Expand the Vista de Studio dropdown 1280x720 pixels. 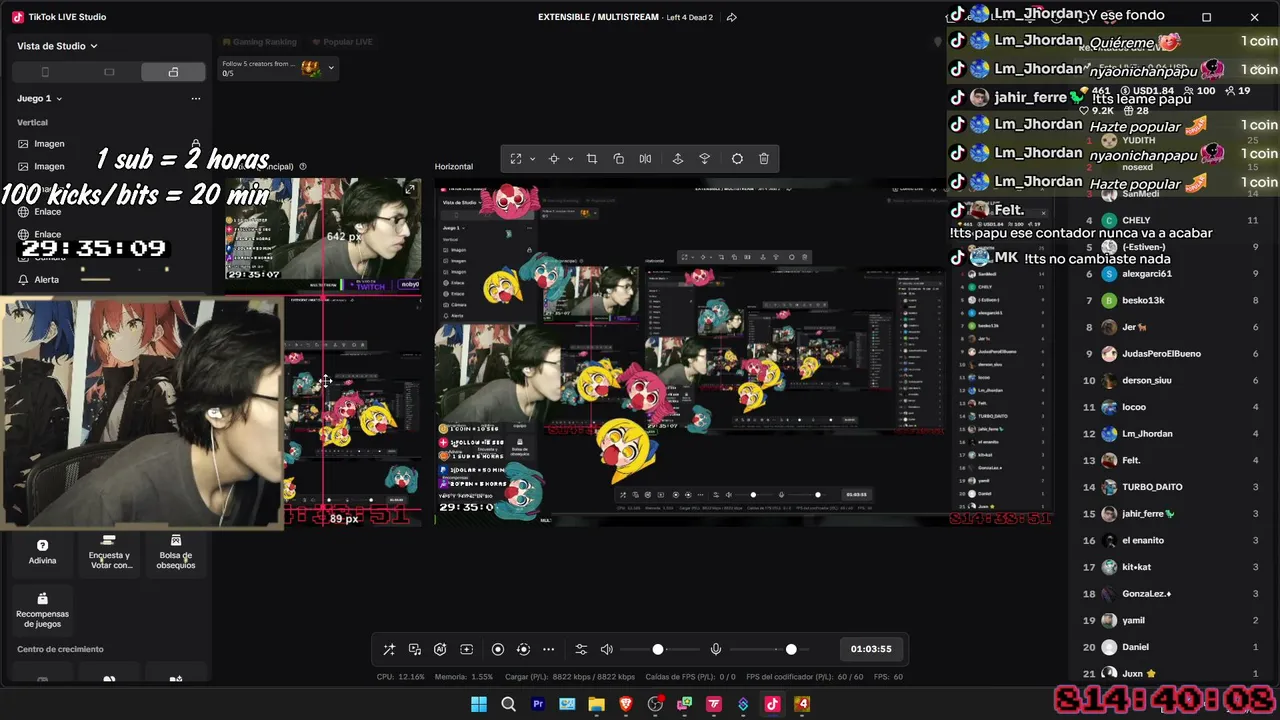57,46
